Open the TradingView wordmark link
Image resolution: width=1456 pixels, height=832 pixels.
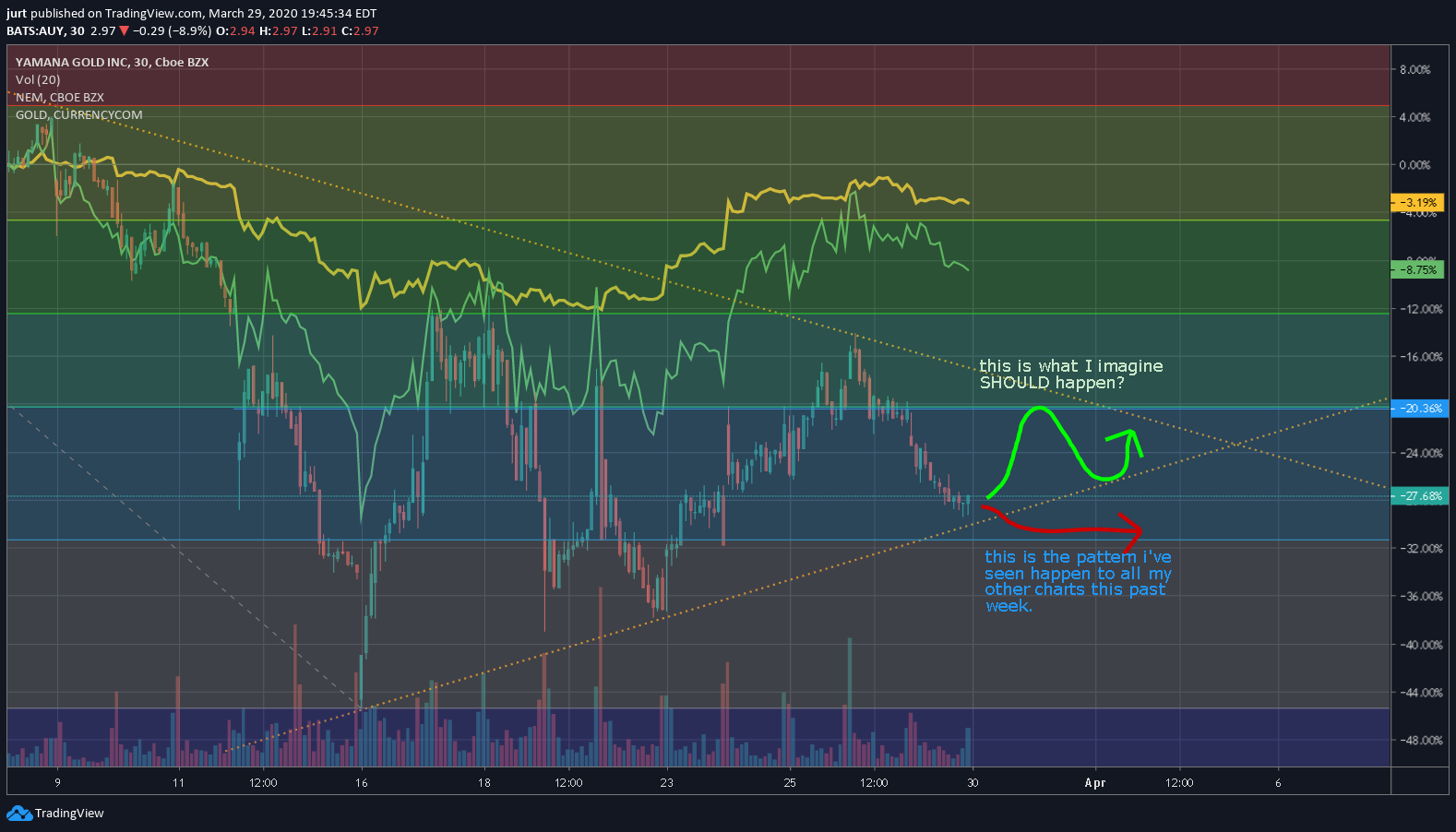pos(69,813)
